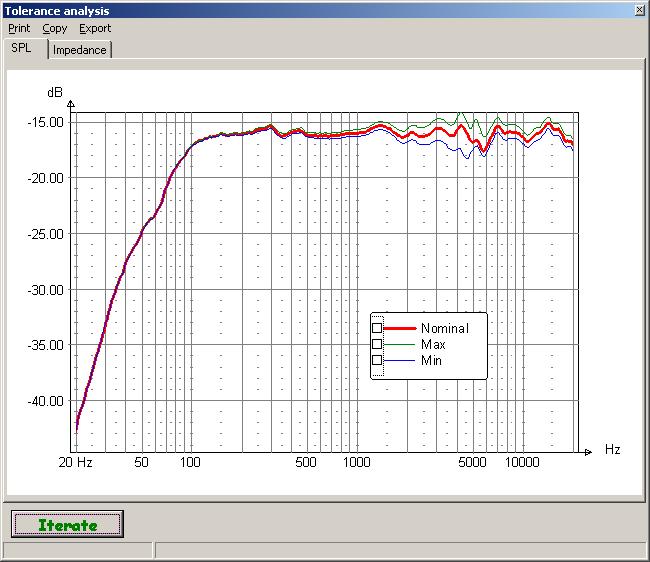Screen dimensions: 650x562
Task: Click the -40.00 axis label
Action: pos(46,401)
